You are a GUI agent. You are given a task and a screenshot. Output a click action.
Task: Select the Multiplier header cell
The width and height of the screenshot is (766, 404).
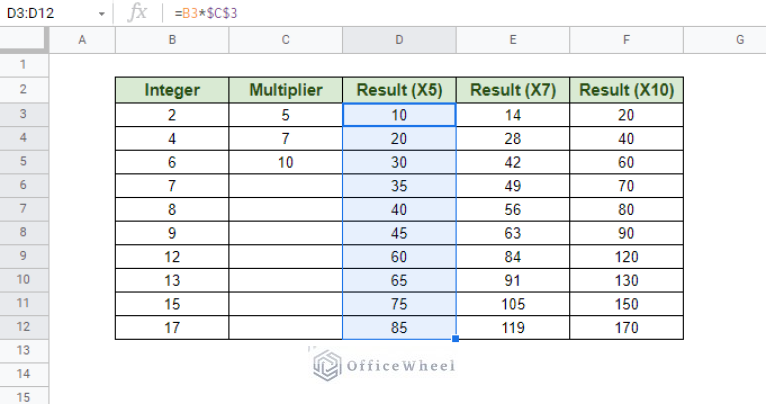pos(286,90)
